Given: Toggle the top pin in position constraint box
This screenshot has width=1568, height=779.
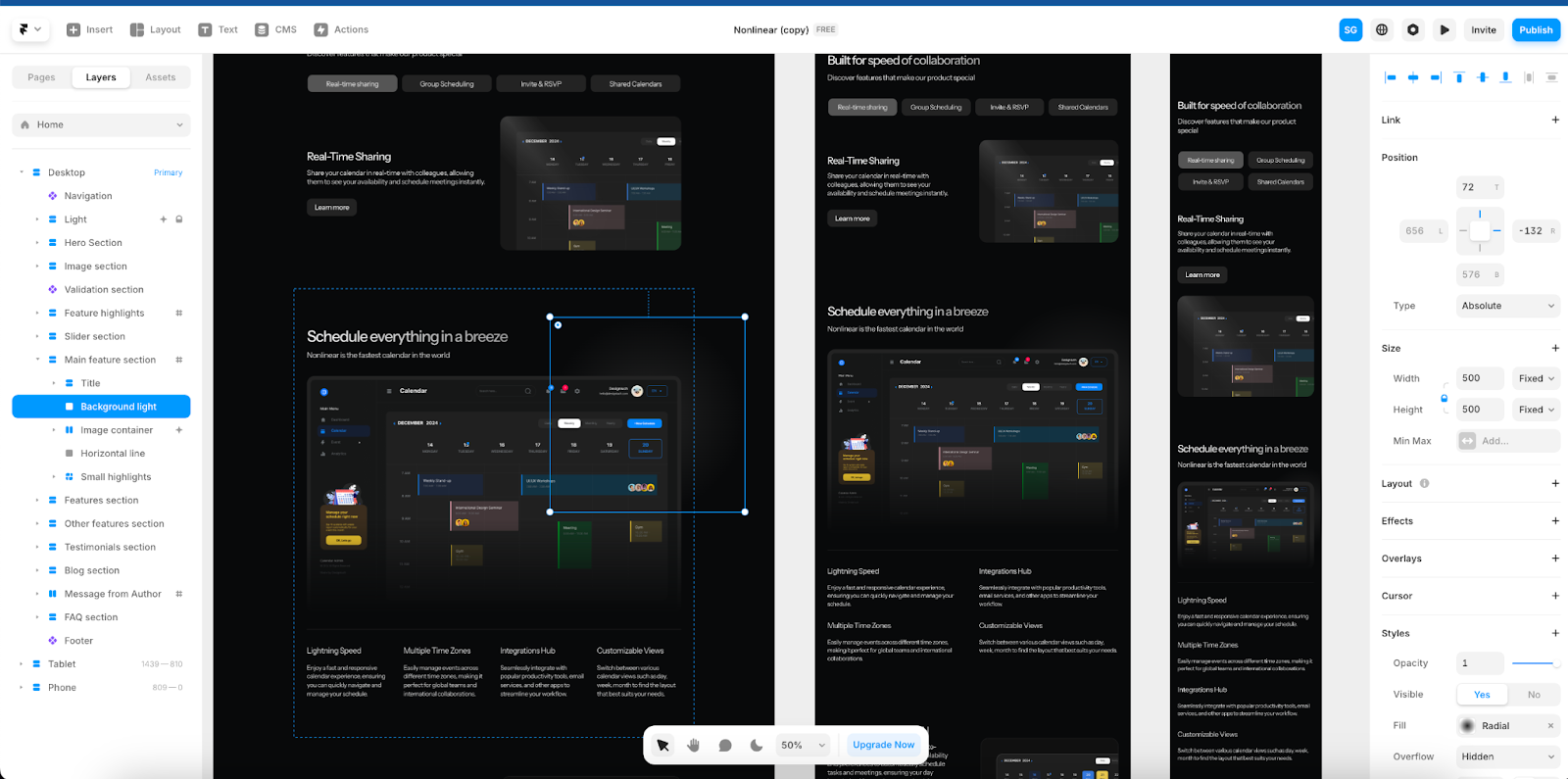Looking at the screenshot, I should click(1480, 214).
